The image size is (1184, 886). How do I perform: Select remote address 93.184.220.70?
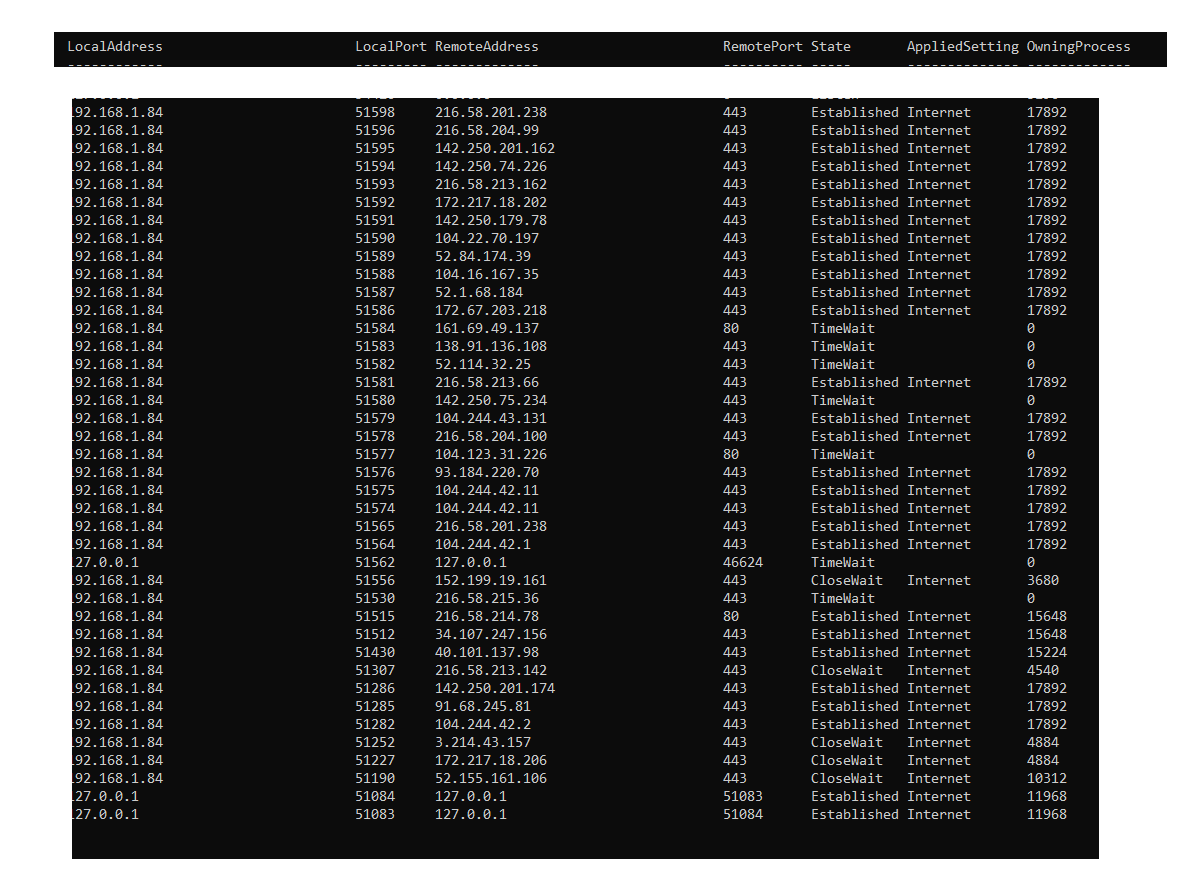(x=486, y=473)
